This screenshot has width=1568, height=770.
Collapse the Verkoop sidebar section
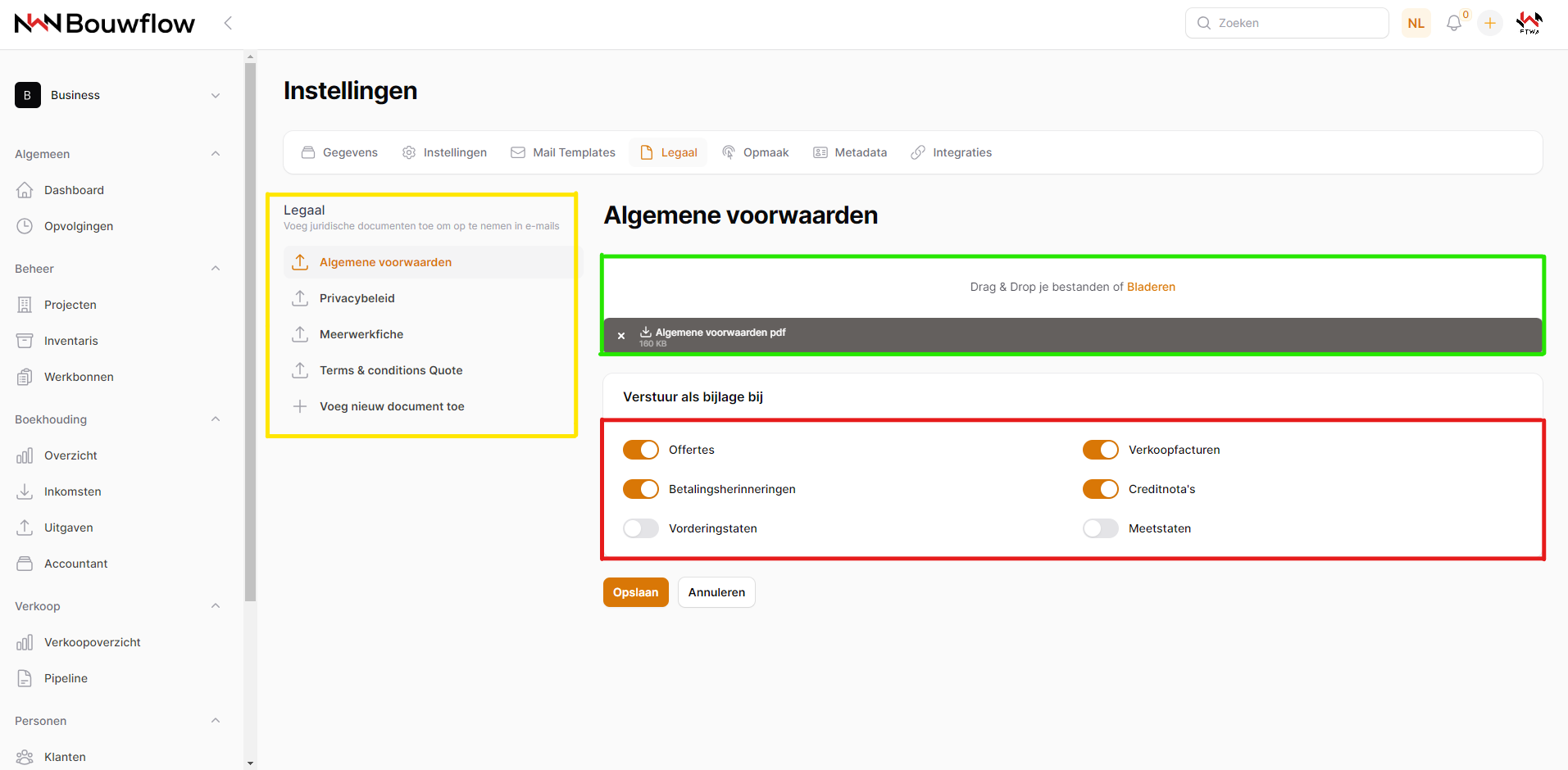click(216, 606)
